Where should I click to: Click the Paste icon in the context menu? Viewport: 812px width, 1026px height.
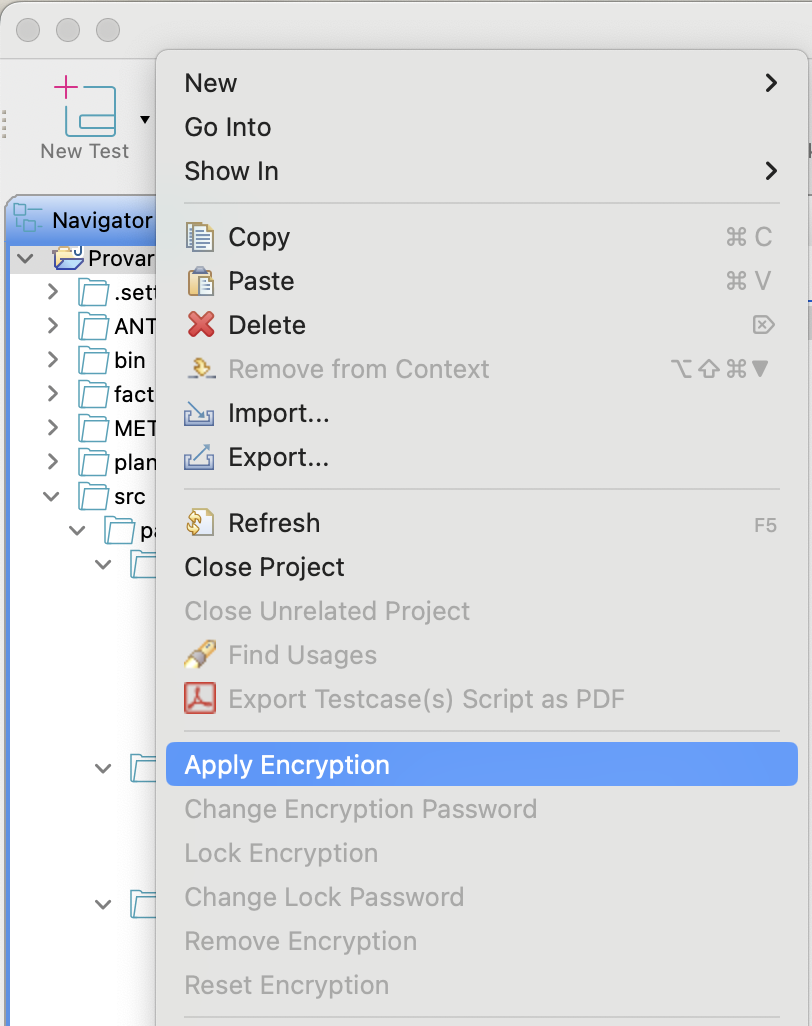click(x=200, y=281)
